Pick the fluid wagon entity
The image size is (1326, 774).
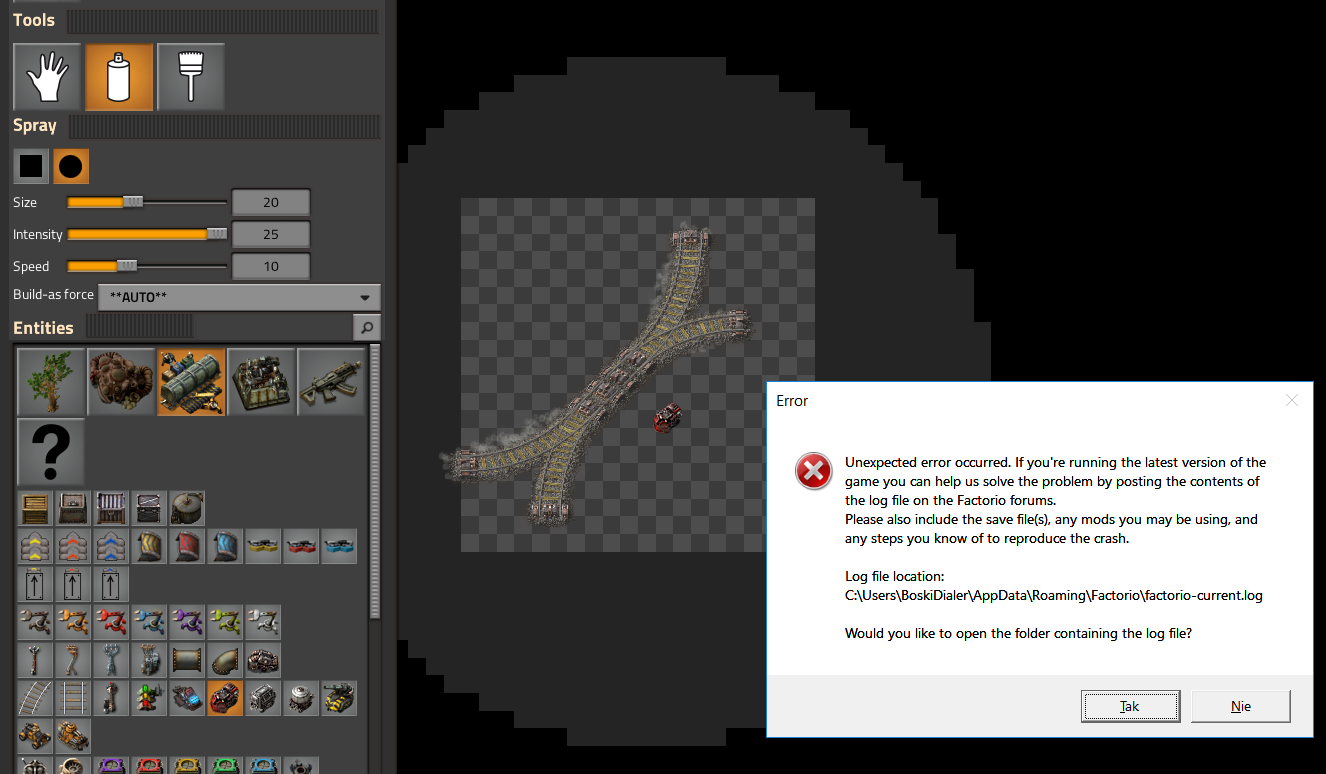coord(302,698)
